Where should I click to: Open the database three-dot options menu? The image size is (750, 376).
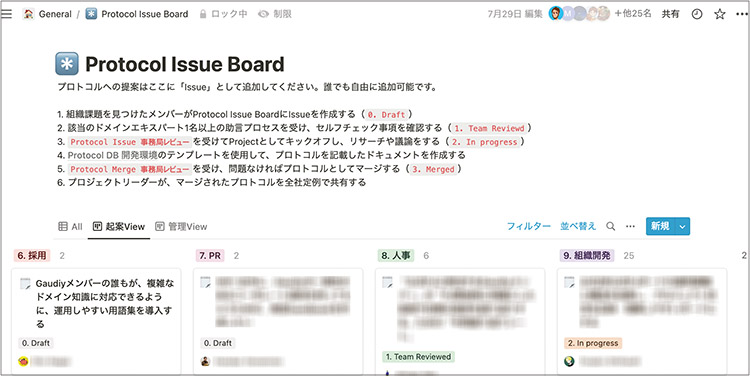click(630, 226)
